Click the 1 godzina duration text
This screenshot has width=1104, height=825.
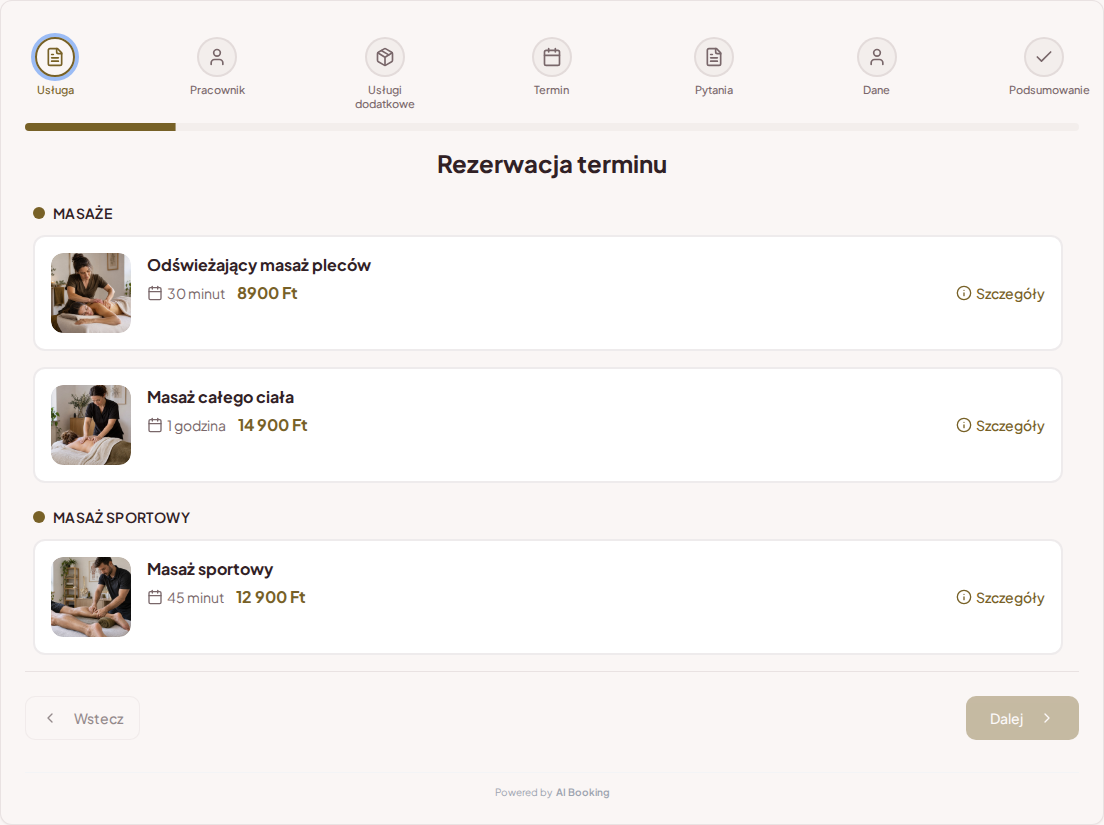click(196, 427)
